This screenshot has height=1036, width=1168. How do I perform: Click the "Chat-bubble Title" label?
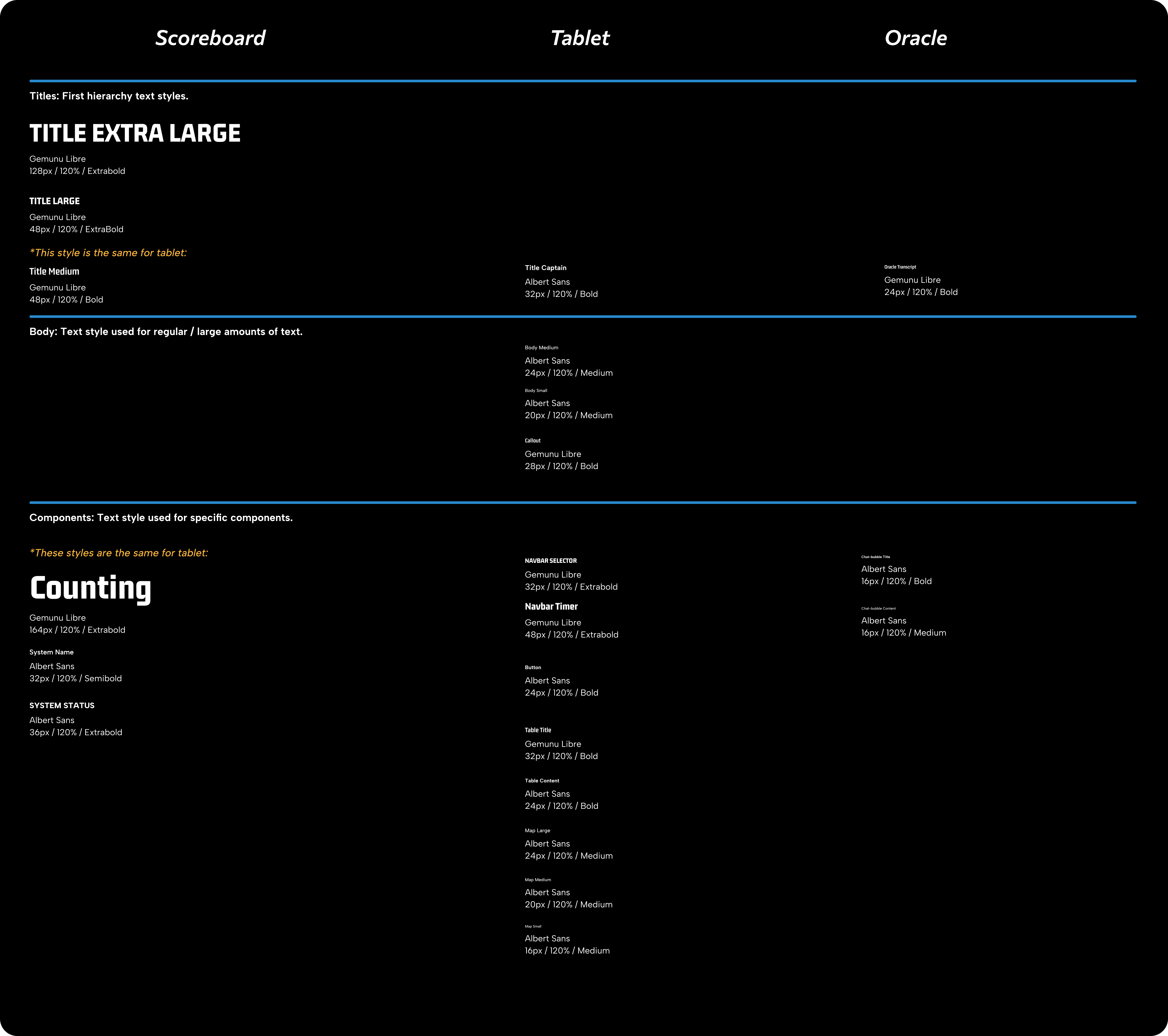tap(876, 557)
